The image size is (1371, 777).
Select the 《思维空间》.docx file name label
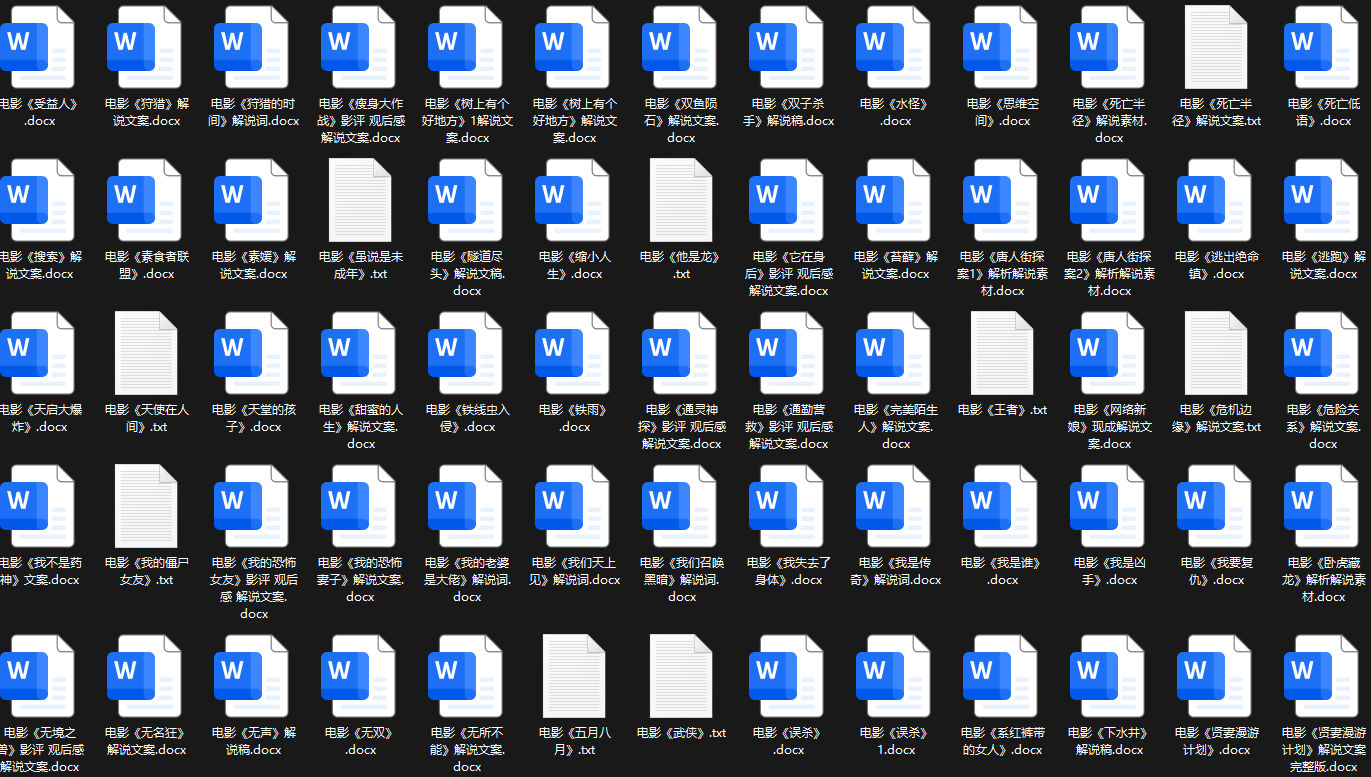[x=1001, y=112]
